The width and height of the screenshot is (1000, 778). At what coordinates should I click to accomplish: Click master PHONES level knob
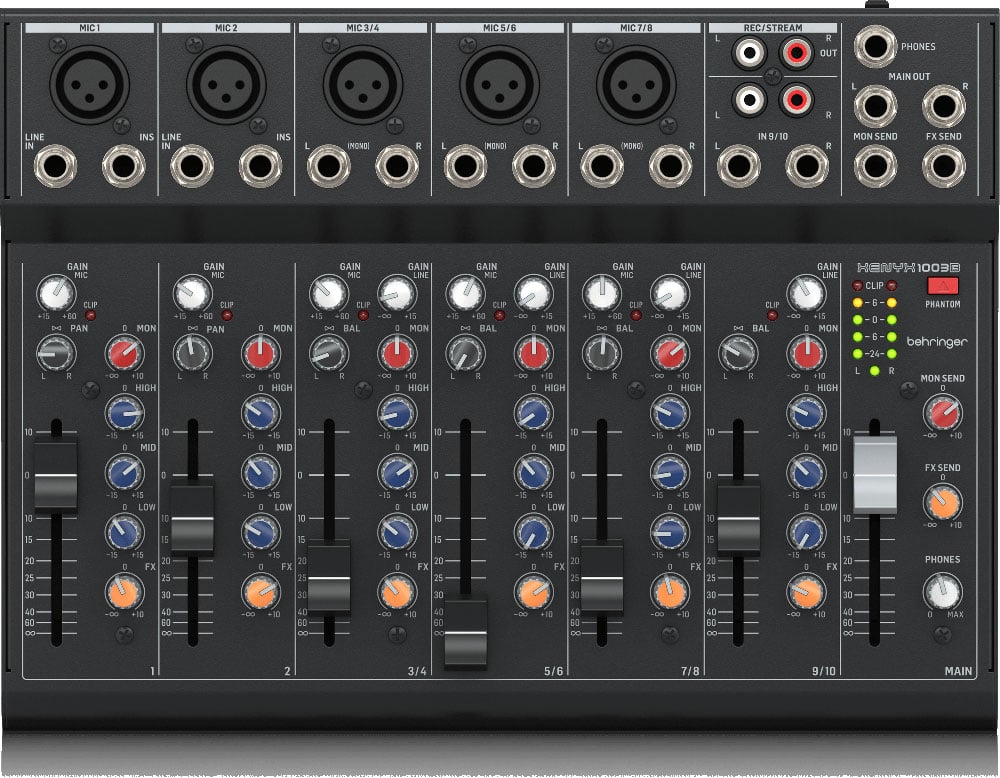(x=943, y=592)
